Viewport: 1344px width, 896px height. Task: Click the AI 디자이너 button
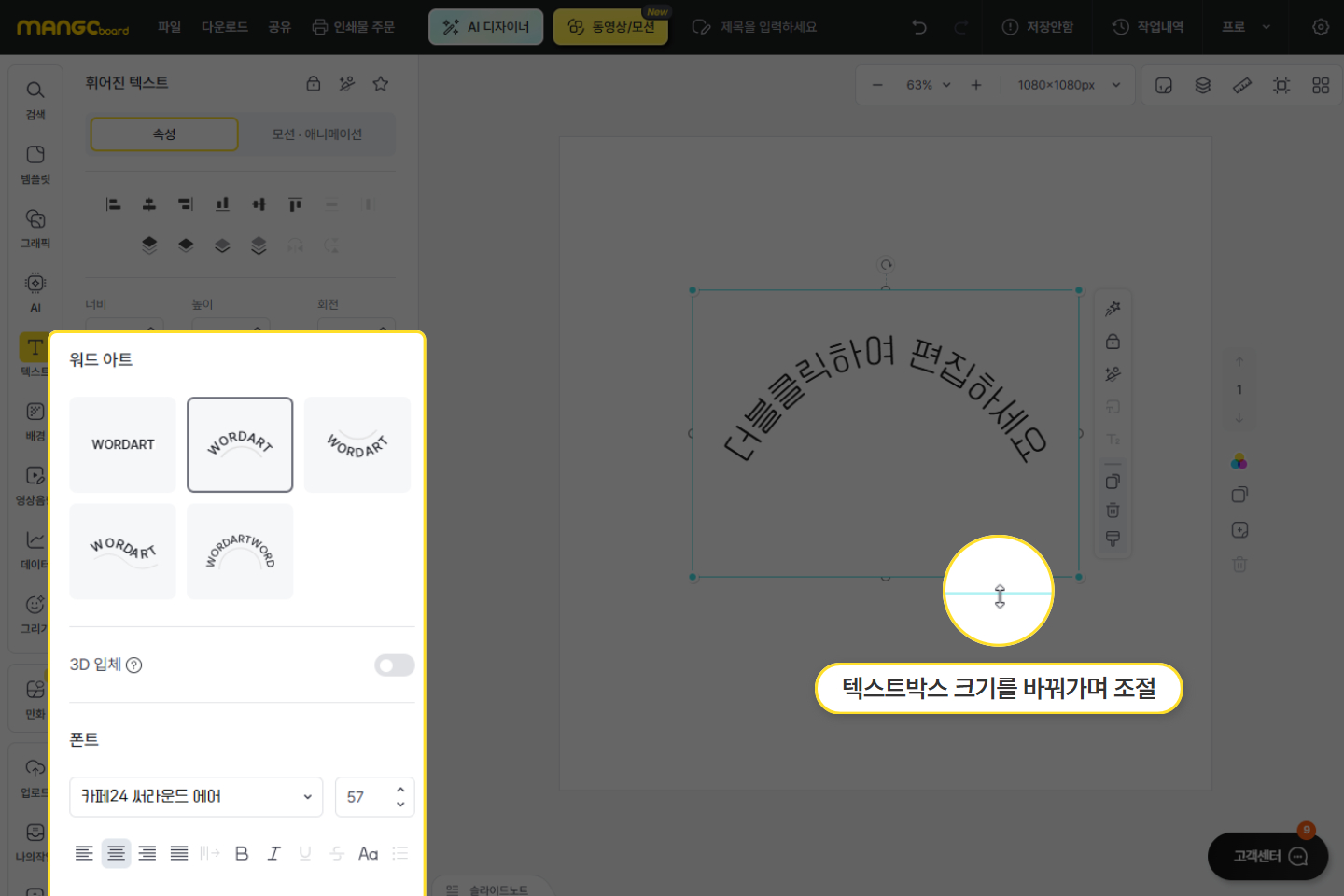click(485, 27)
